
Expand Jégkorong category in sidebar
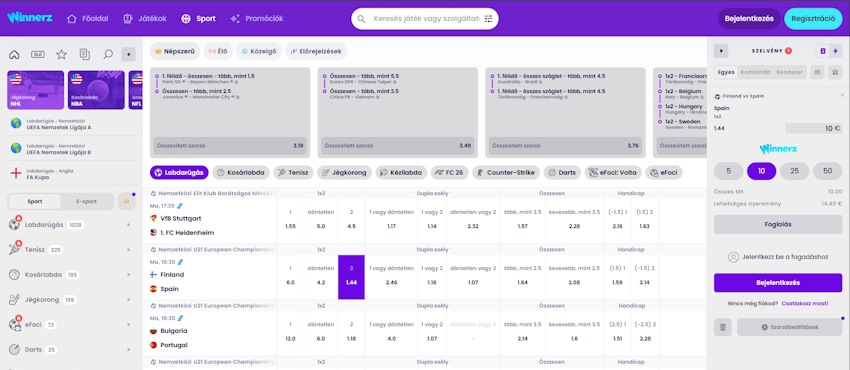pyautogui.click(x=72, y=300)
